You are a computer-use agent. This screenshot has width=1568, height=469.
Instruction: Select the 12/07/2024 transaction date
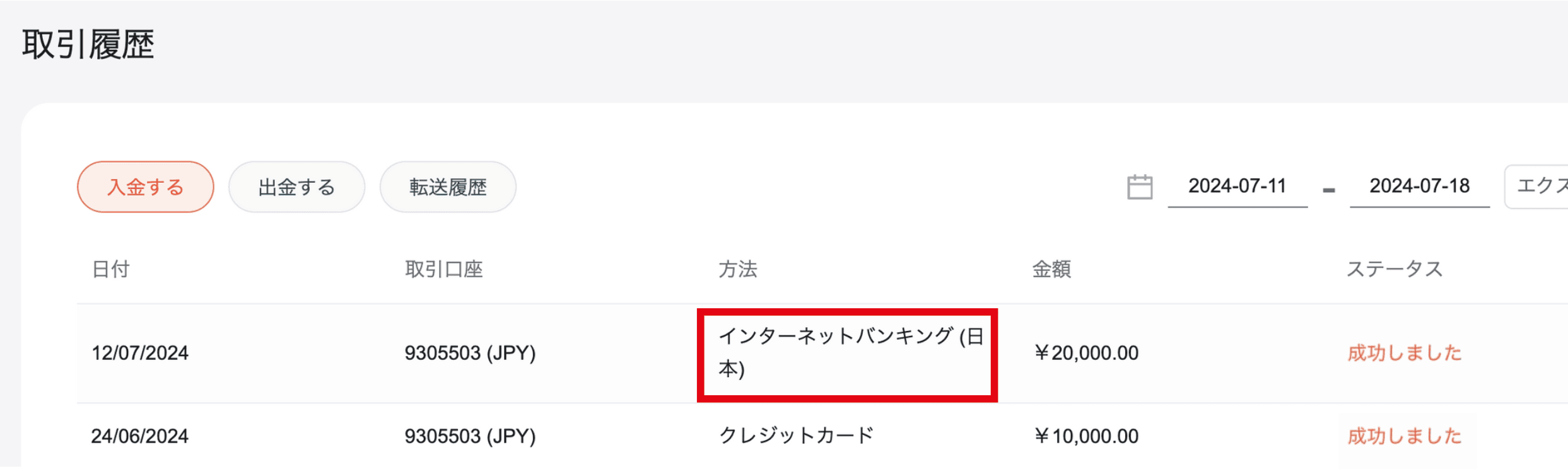(x=140, y=353)
